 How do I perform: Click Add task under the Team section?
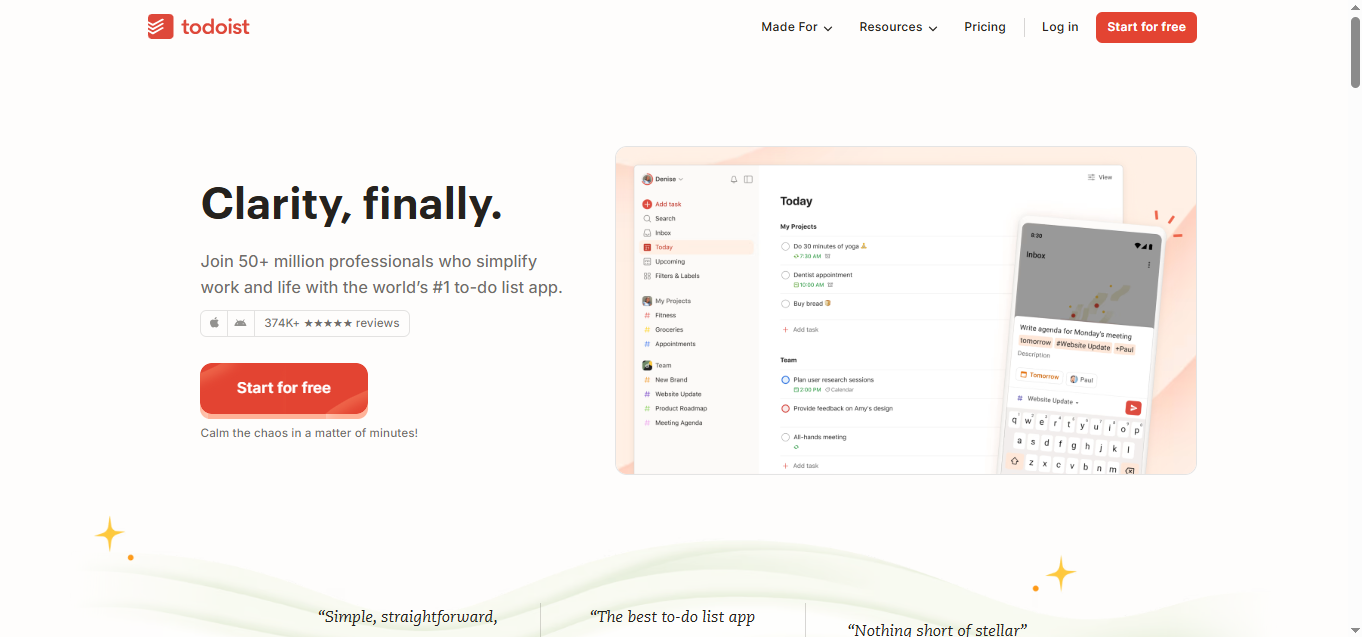click(x=800, y=466)
